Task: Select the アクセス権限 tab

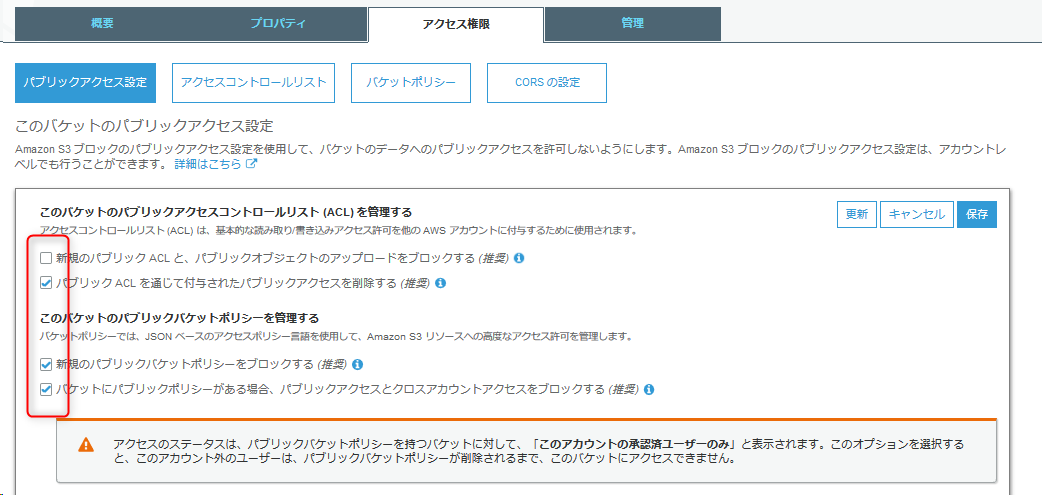Action: [x=456, y=24]
